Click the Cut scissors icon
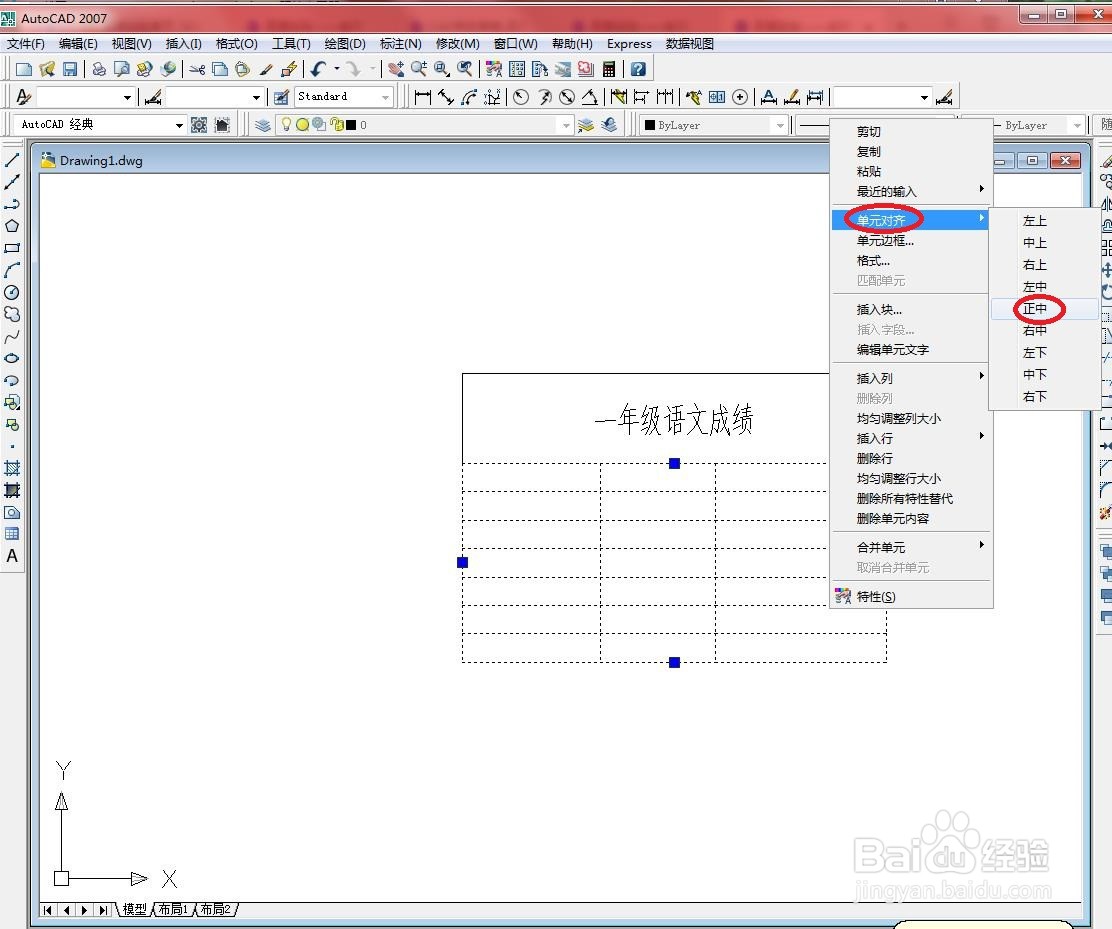This screenshot has width=1112, height=929. [197, 69]
